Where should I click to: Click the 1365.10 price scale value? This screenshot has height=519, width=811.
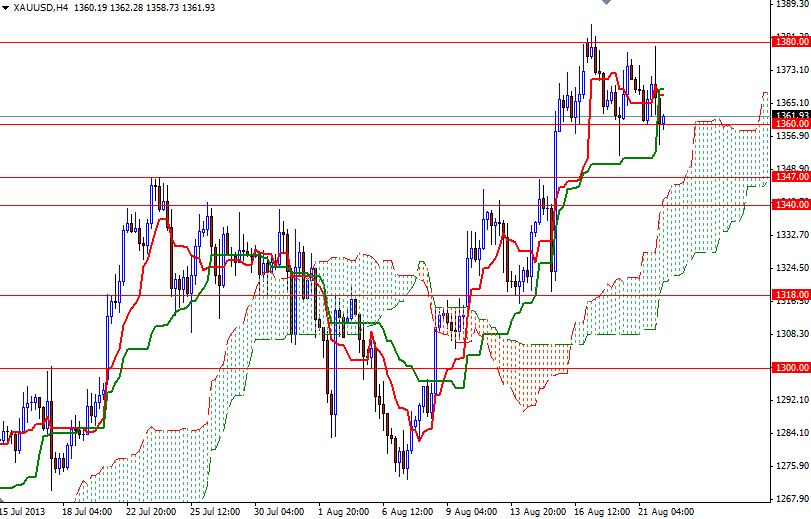tap(793, 103)
